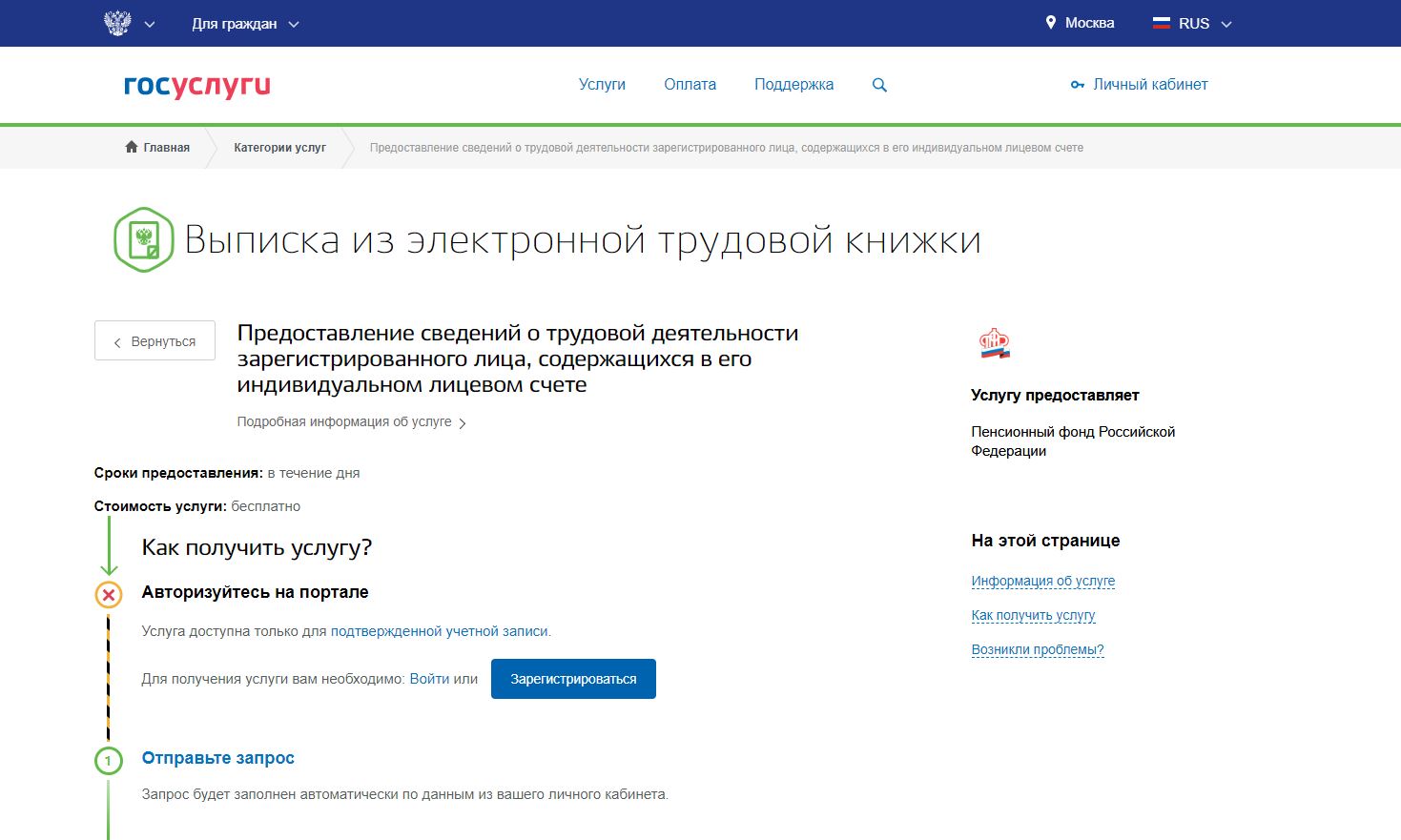Expand "Подробная информация об услуге"
1401x840 pixels.
(x=351, y=421)
